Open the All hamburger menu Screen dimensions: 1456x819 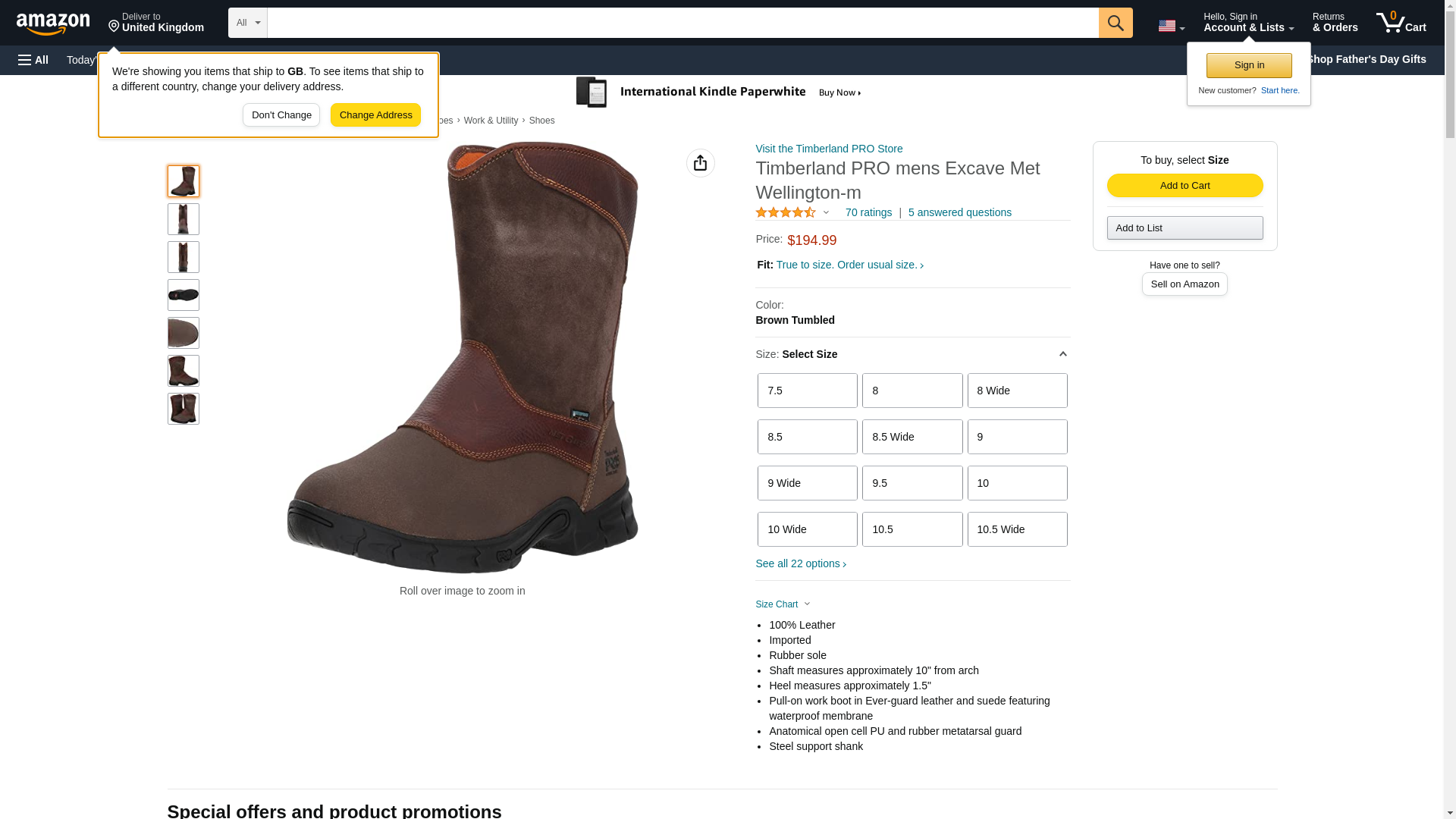coord(33,60)
